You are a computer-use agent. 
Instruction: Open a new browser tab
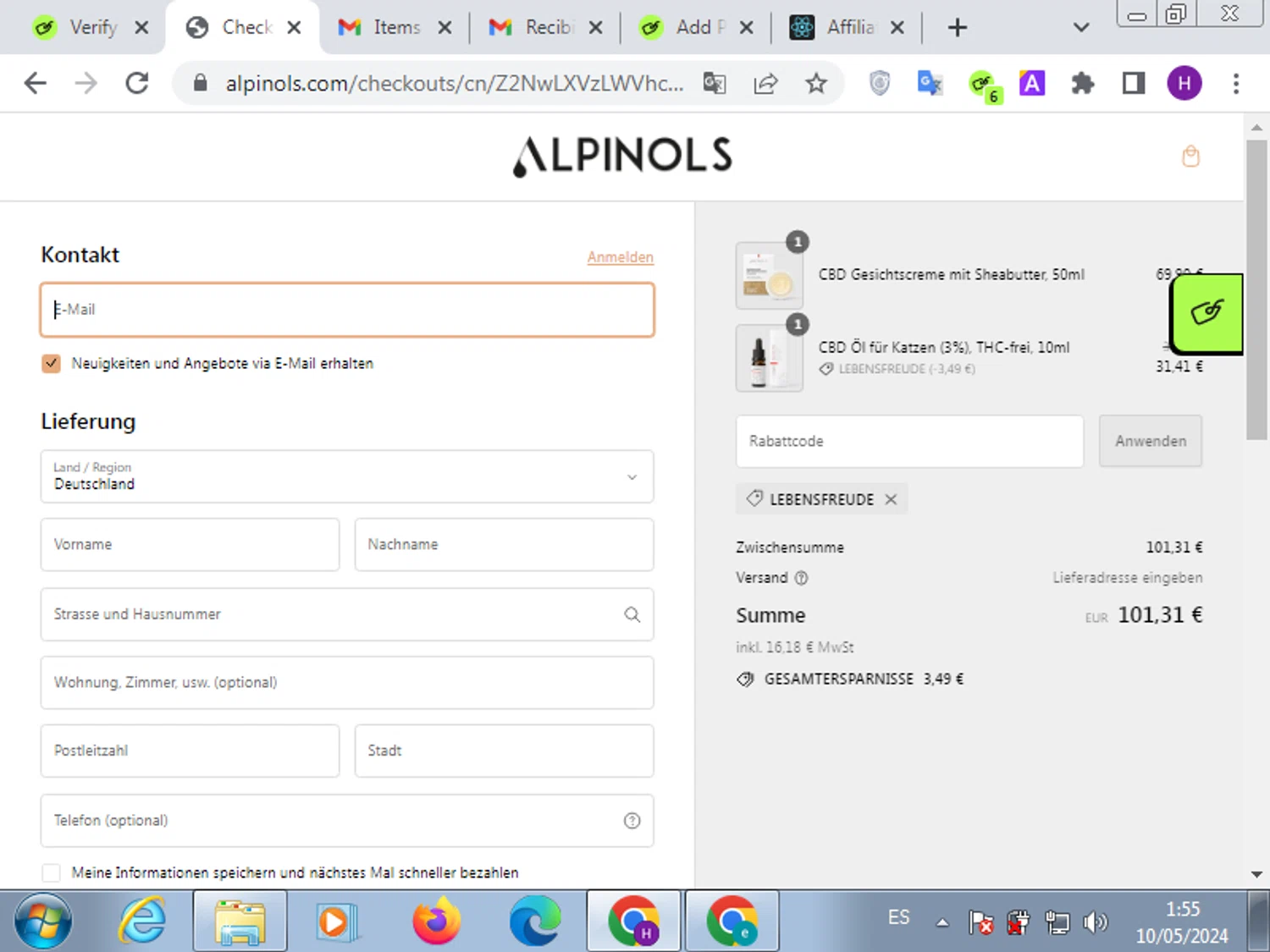(x=957, y=27)
